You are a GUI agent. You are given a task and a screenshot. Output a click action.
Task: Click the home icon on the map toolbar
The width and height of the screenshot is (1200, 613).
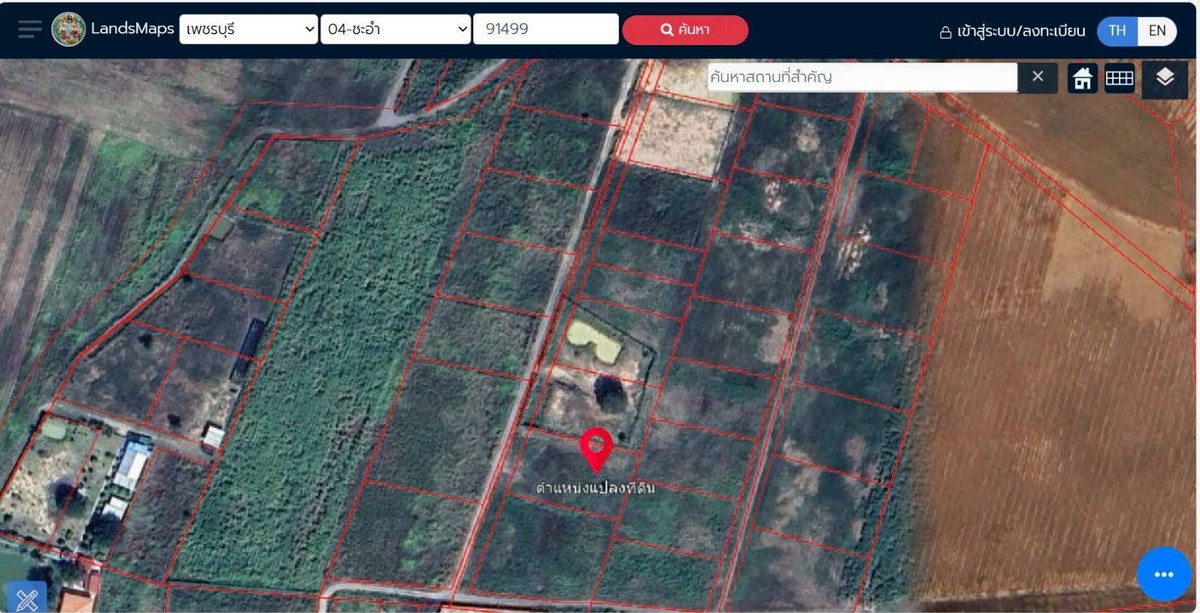[x=1082, y=78]
